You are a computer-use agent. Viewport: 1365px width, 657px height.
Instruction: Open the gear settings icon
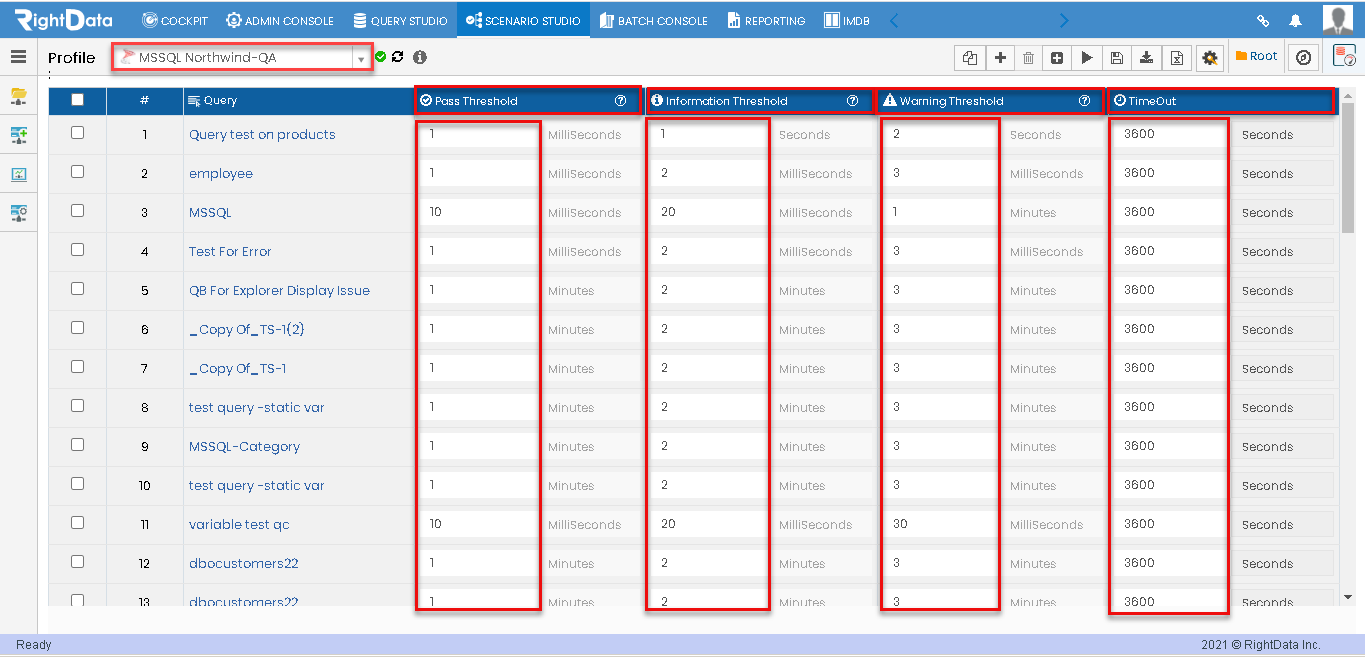point(1210,58)
